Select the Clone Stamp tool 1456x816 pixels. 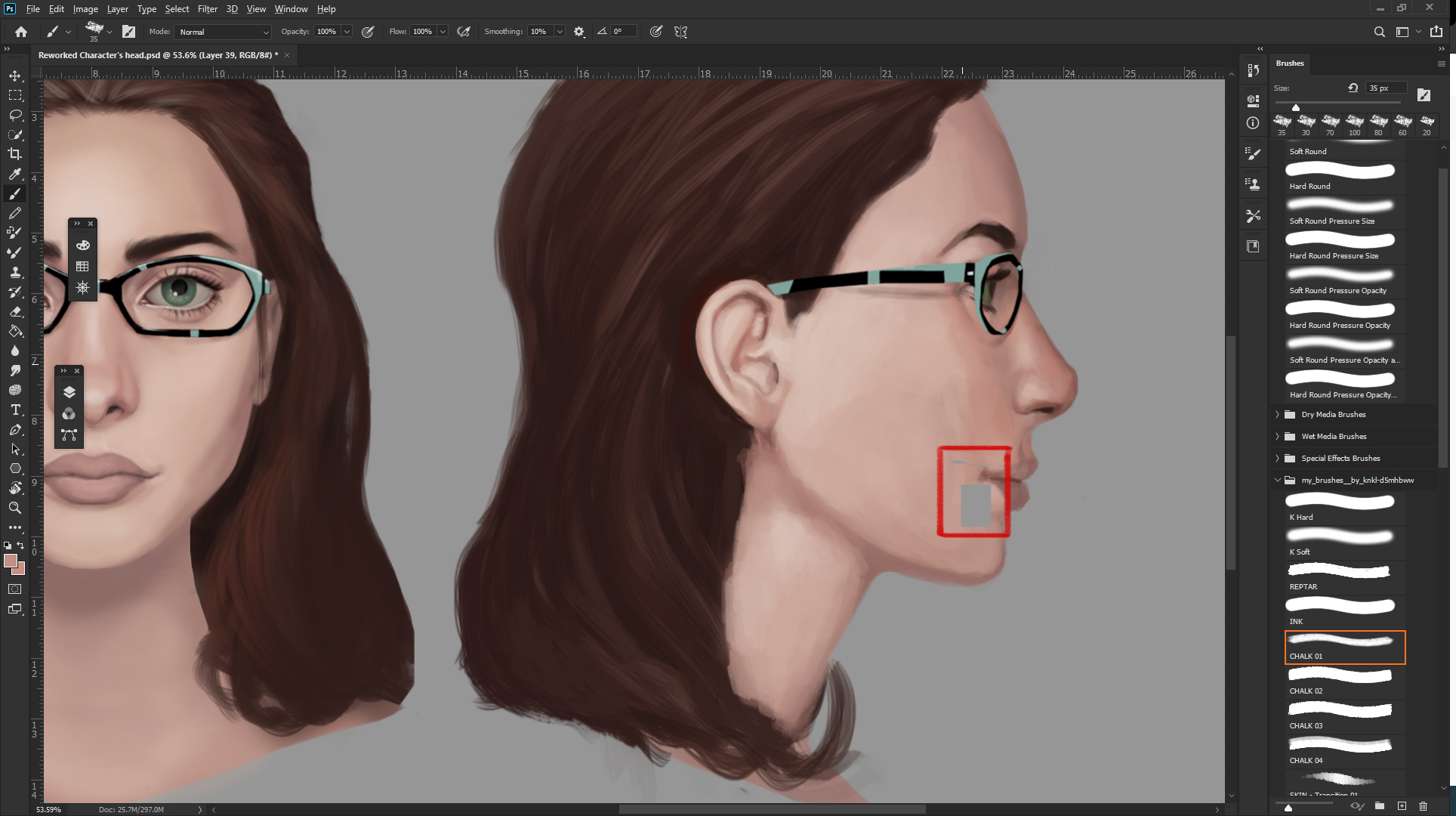pos(15,272)
